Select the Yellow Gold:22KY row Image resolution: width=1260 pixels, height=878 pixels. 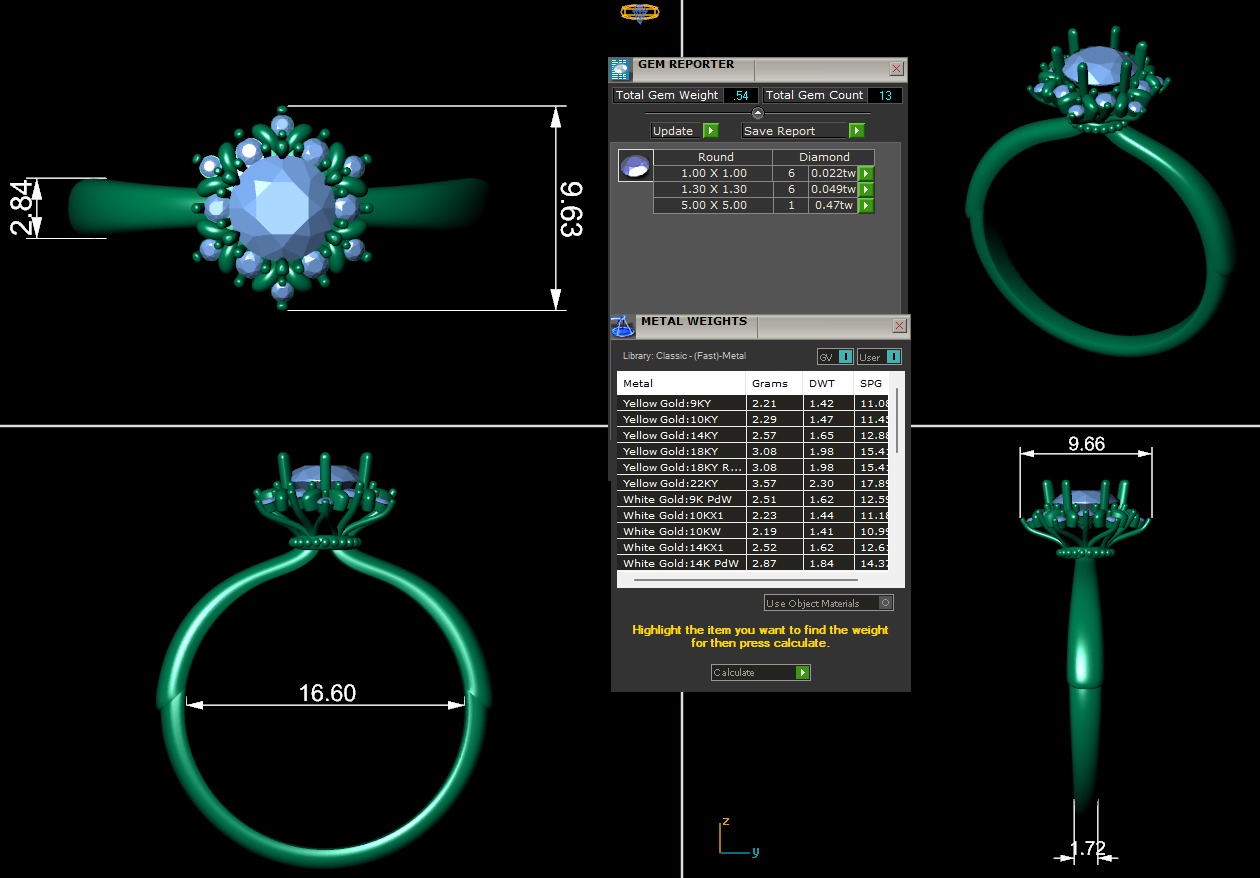click(x=753, y=483)
